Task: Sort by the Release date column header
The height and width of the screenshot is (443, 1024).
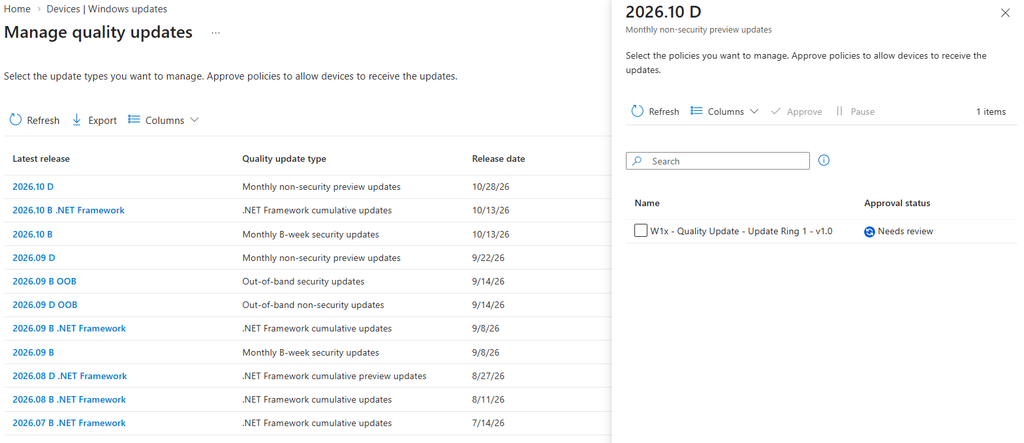Action: coord(498,158)
